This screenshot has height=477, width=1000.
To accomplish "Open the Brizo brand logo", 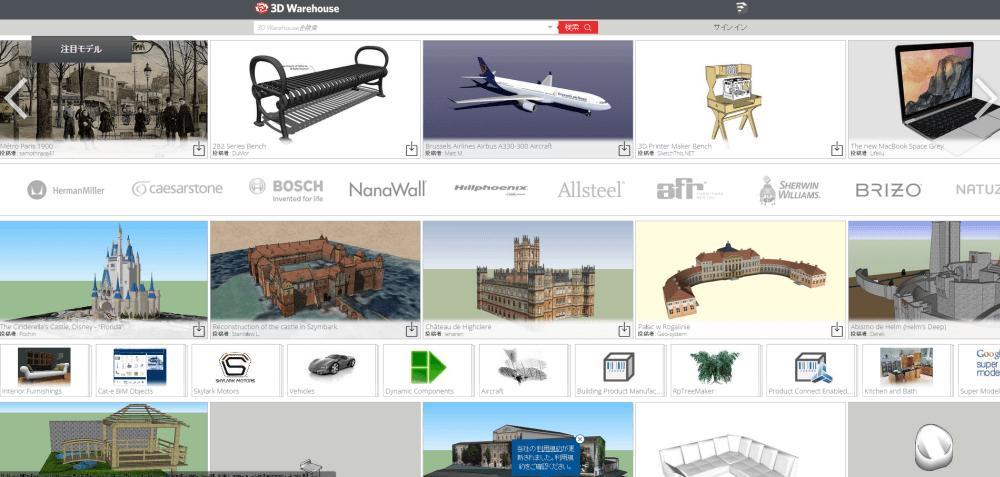I will tap(888, 189).
